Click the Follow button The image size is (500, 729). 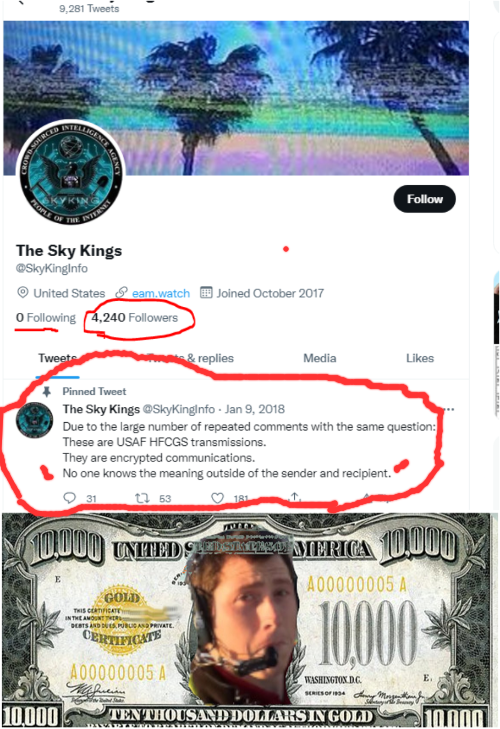point(424,199)
